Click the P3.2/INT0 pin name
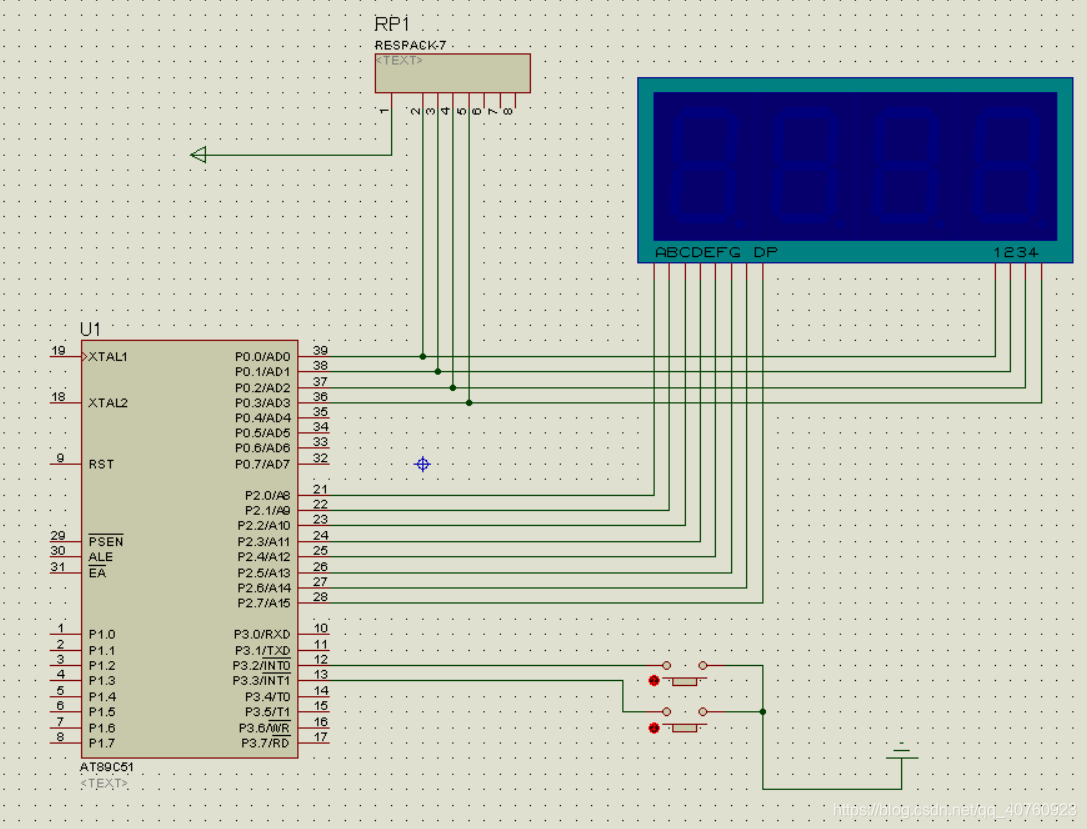The width and height of the screenshot is (1087, 829). (x=261, y=666)
